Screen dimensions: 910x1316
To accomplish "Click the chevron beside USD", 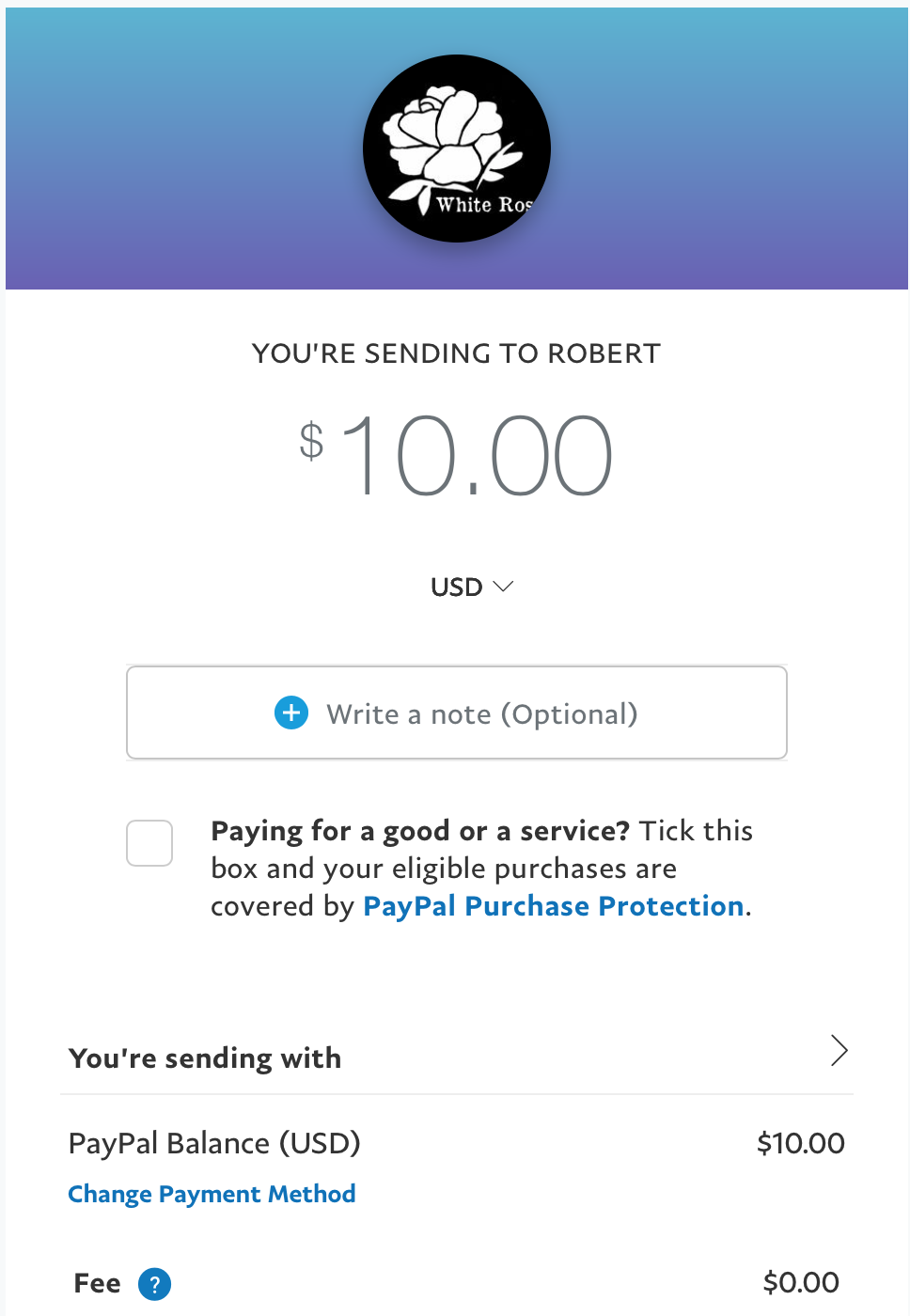I will pyautogui.click(x=503, y=586).
